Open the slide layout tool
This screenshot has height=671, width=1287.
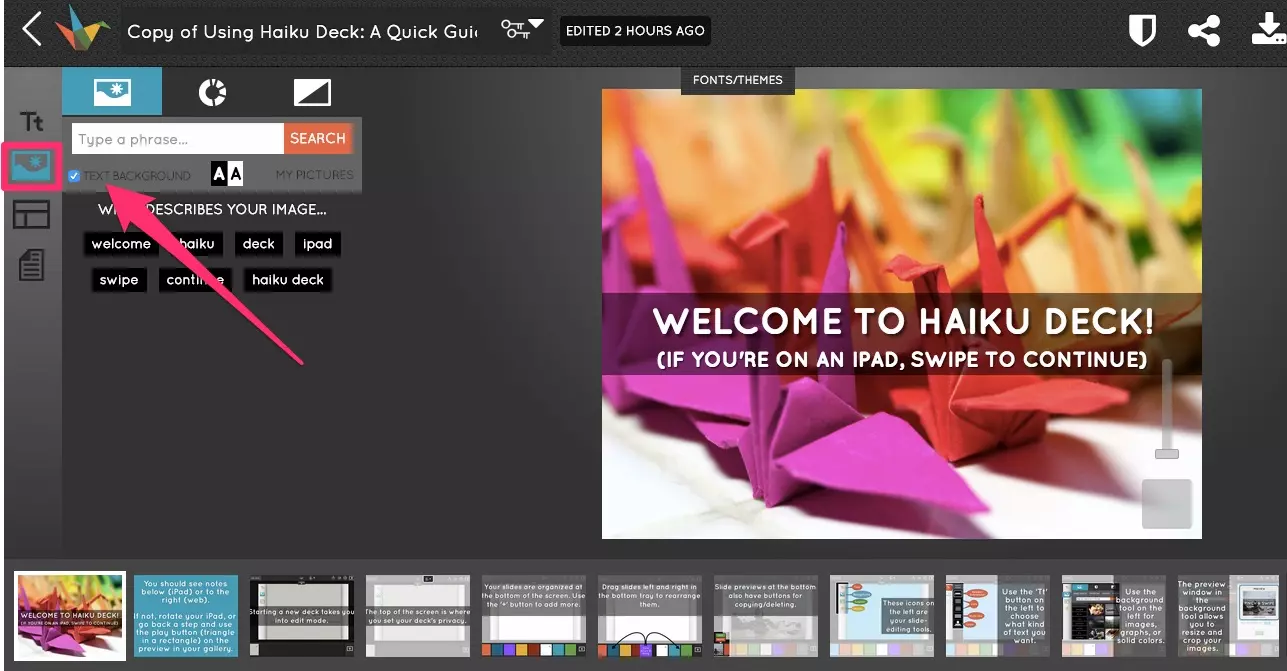point(32,214)
